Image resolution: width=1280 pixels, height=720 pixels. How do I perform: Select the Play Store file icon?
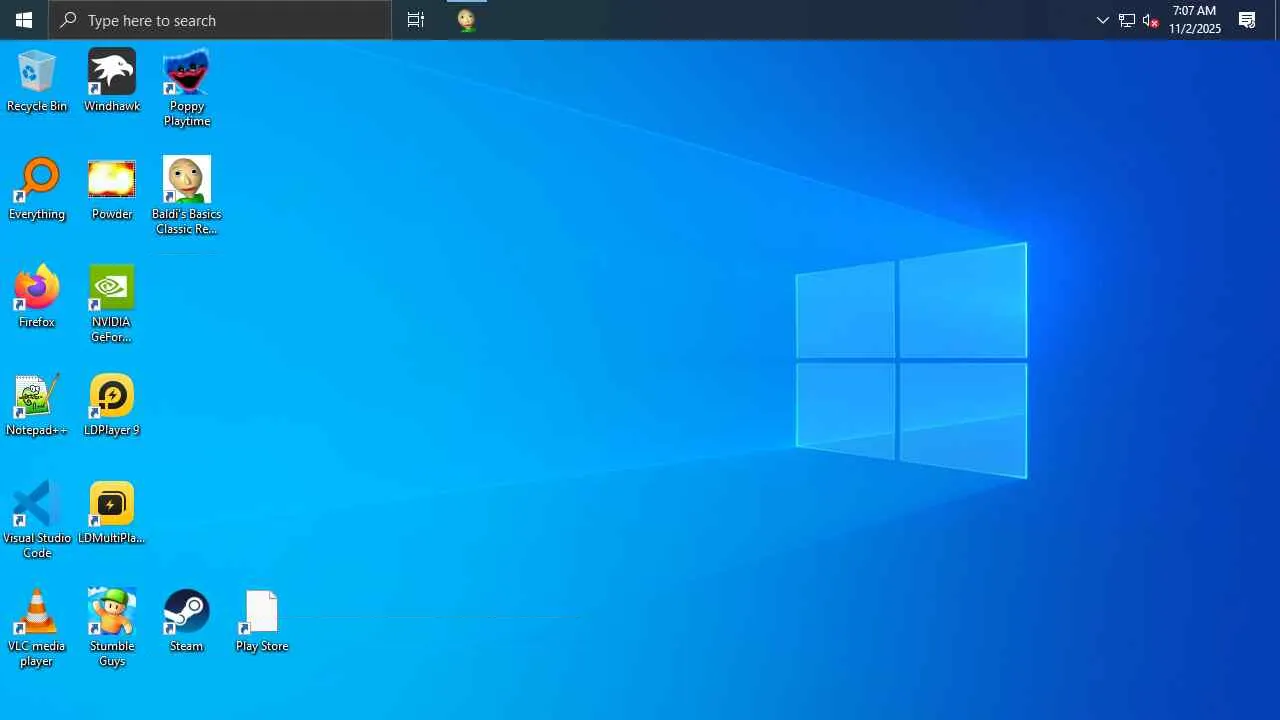[x=262, y=621]
